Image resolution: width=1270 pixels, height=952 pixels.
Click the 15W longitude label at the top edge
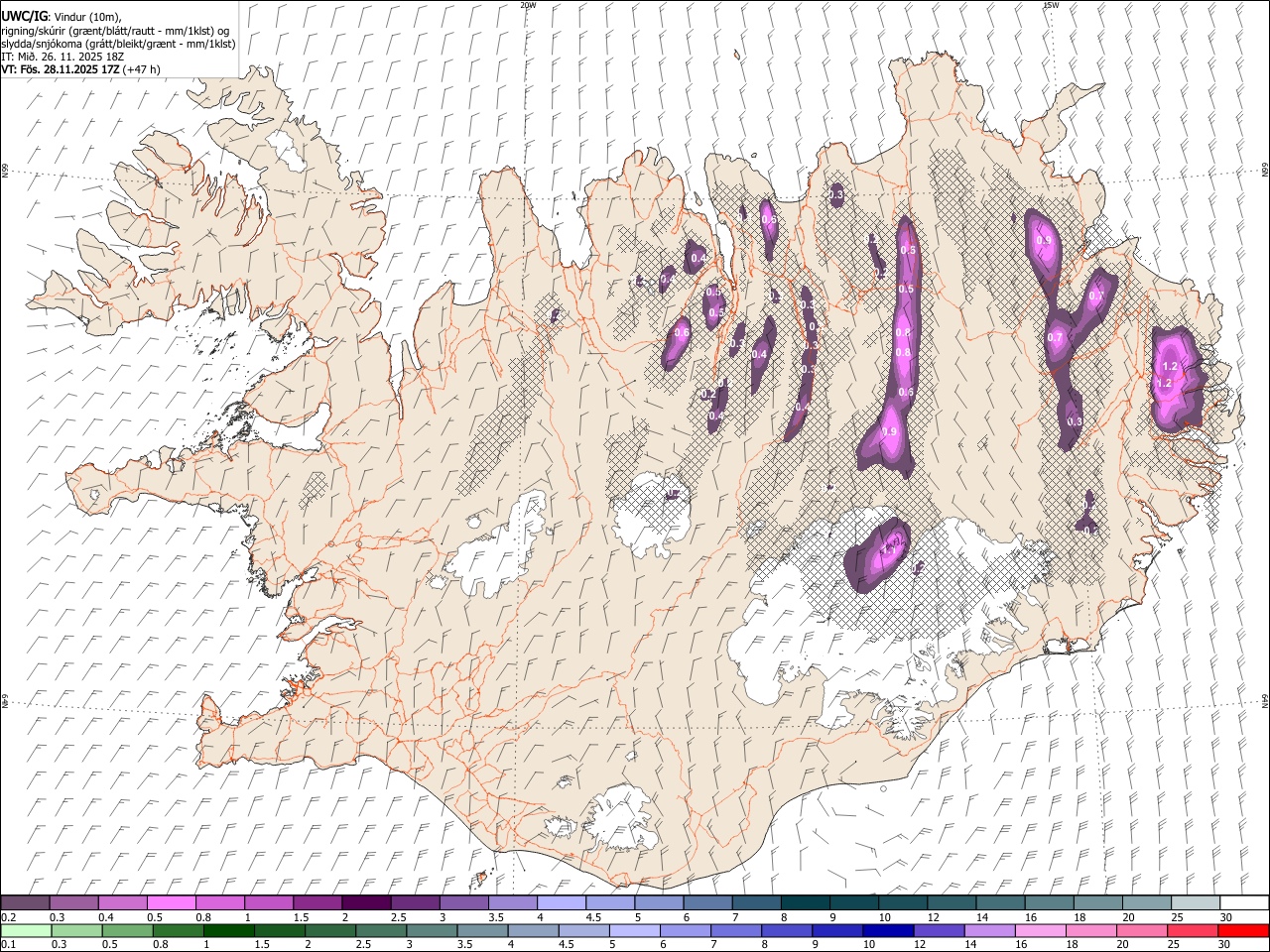tap(1050, 5)
